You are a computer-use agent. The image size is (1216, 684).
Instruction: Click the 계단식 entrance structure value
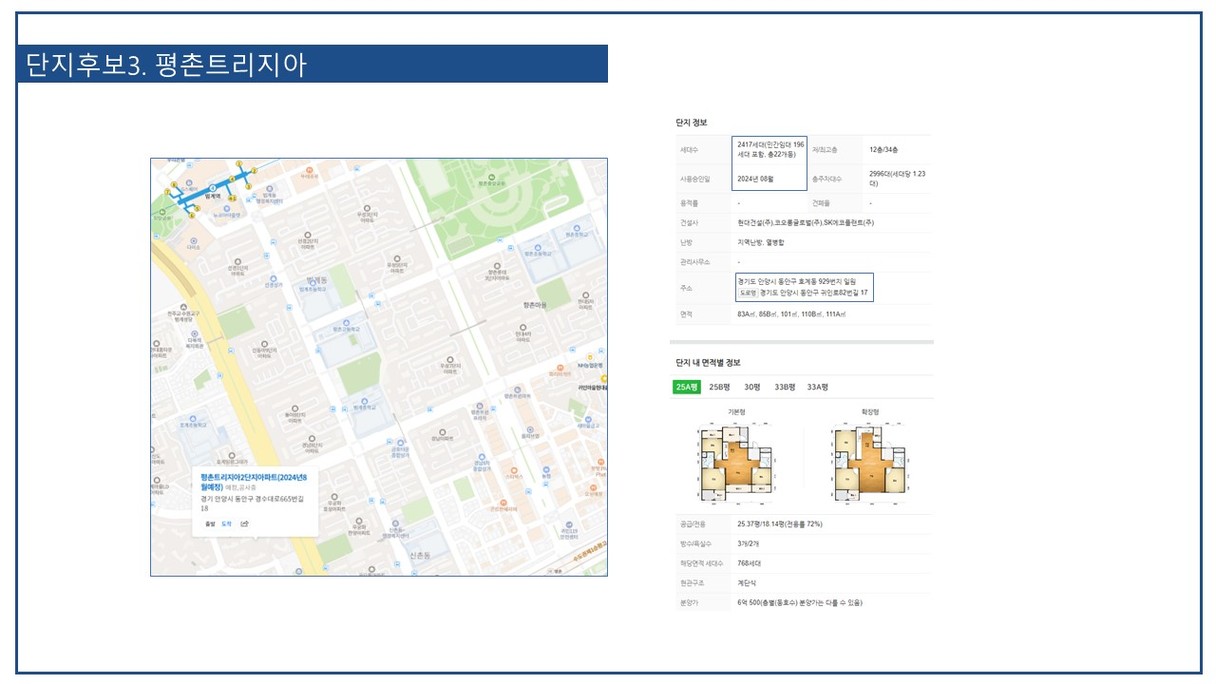pos(748,583)
